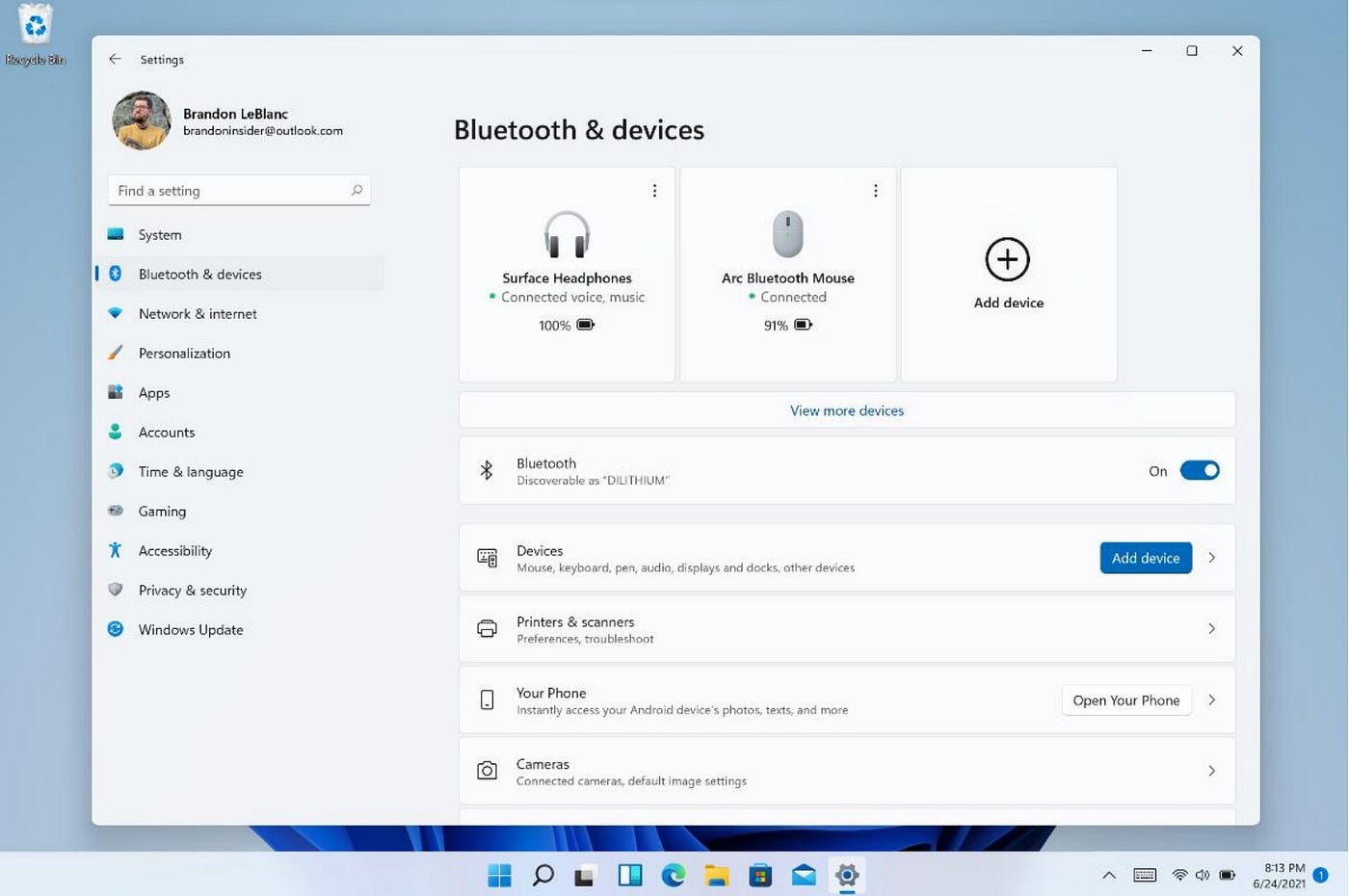Click the Surface Headphones options menu
The width and height of the screenshot is (1349, 896).
click(x=654, y=190)
